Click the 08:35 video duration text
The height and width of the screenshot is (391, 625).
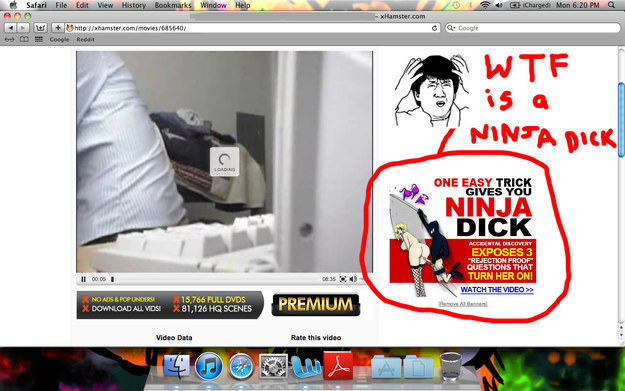pyautogui.click(x=329, y=279)
